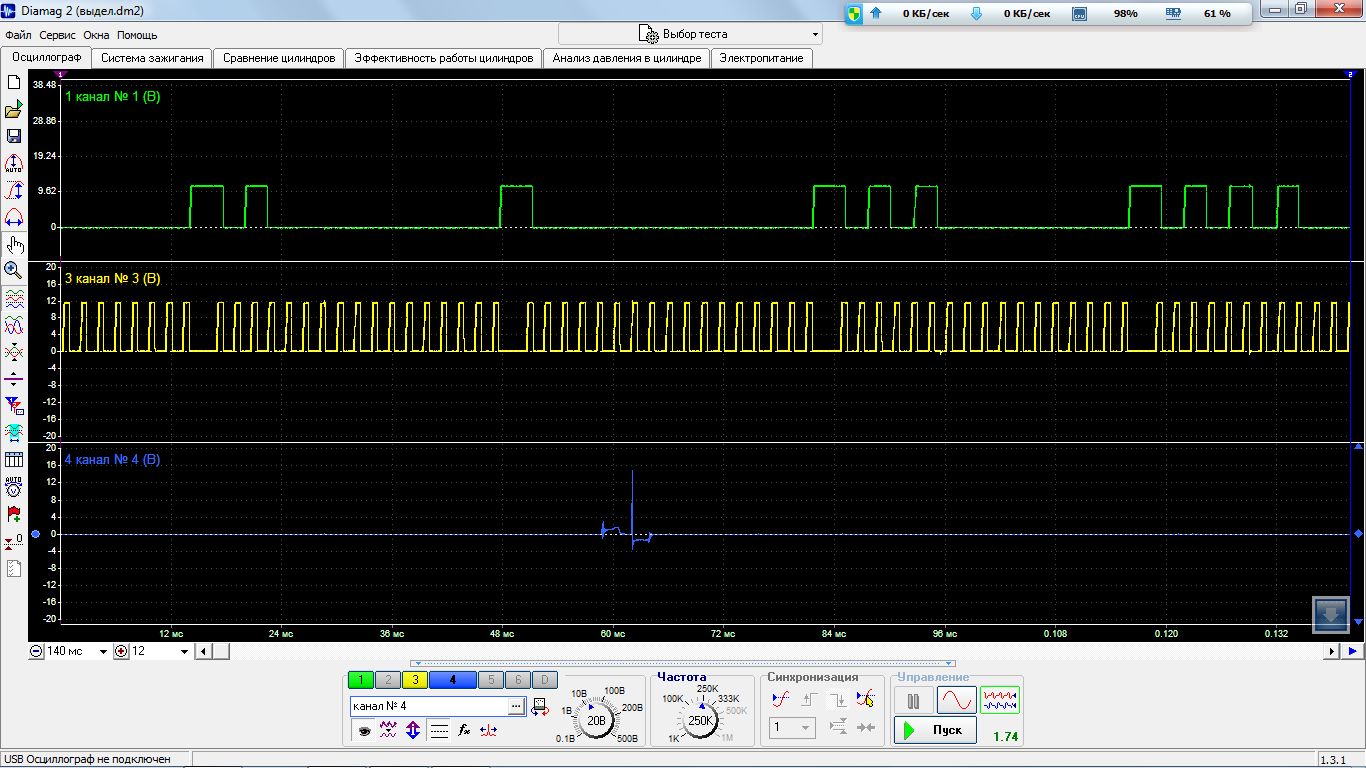Select the multi-channel recorder mode button
Viewport: 1366px width, 768px height.
pyautogui.click(x=1000, y=700)
